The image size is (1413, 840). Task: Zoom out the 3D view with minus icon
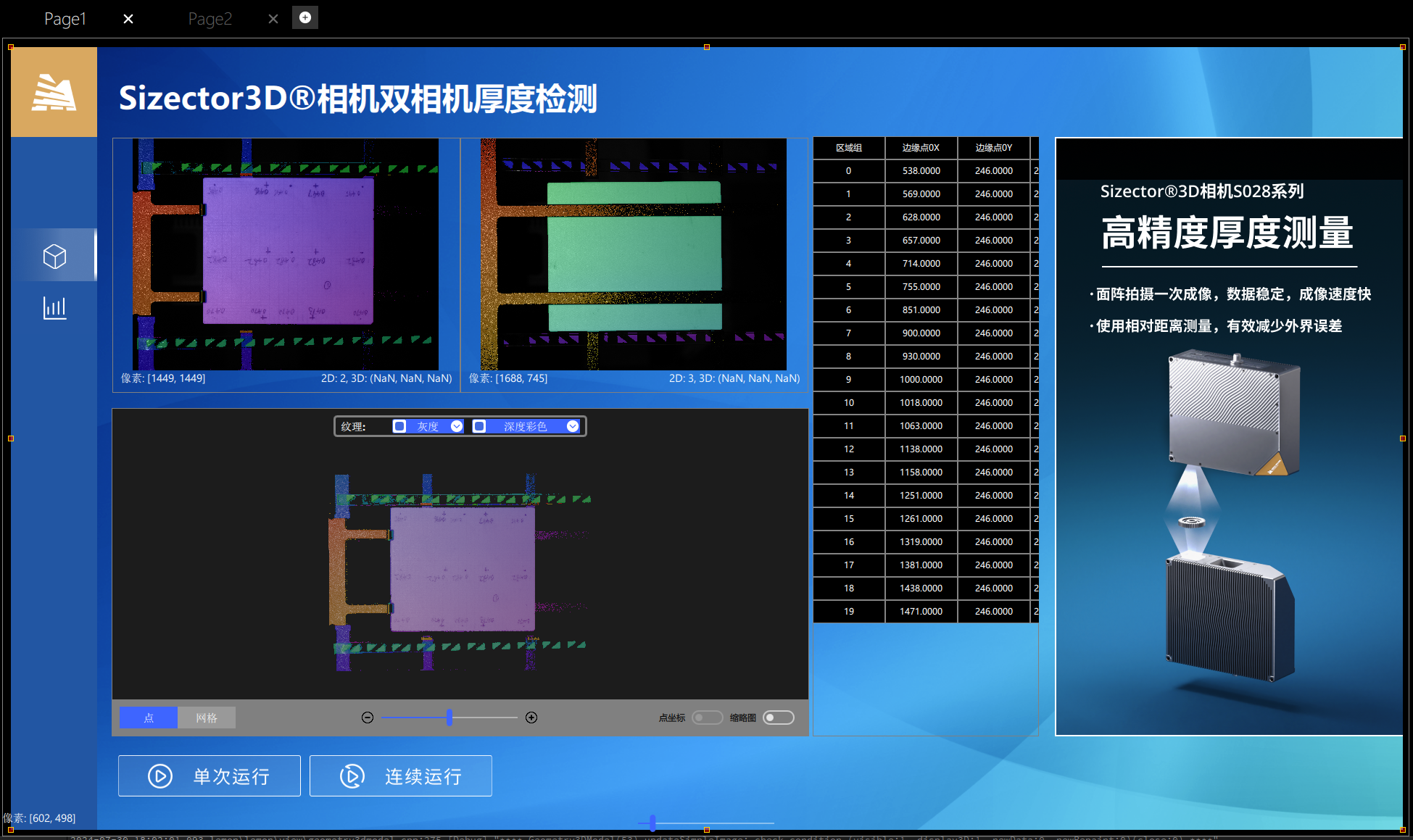[x=368, y=718]
